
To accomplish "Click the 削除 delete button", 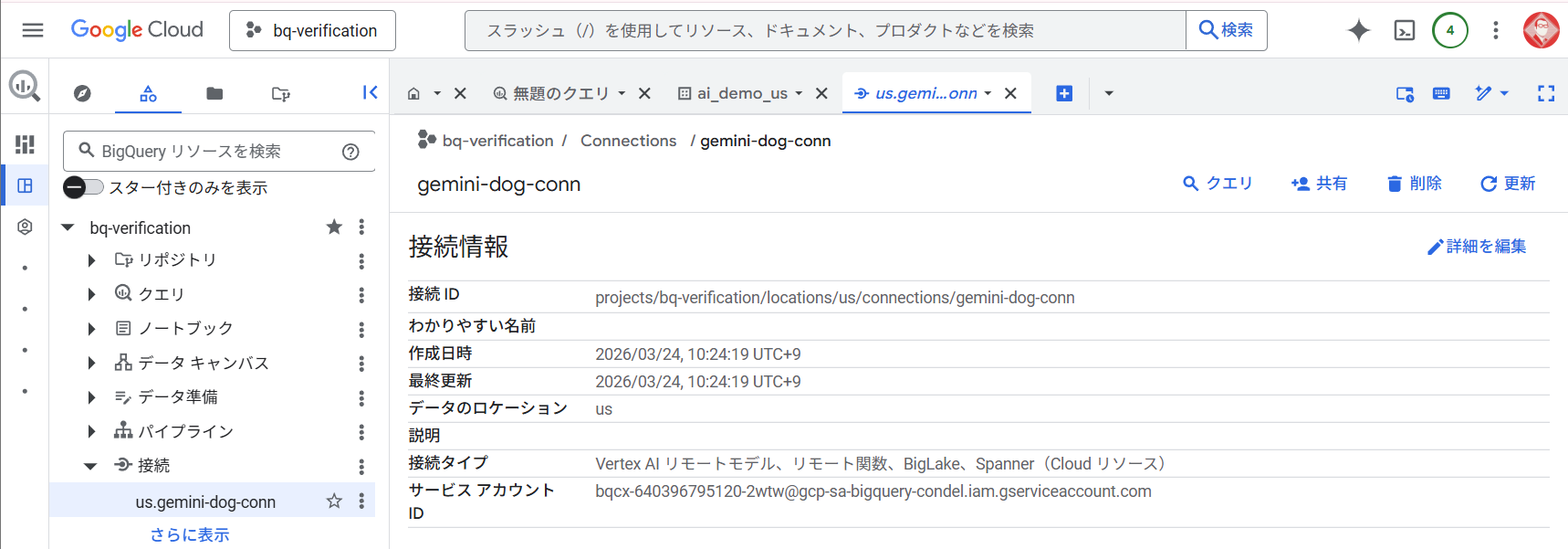I will tap(1414, 184).
